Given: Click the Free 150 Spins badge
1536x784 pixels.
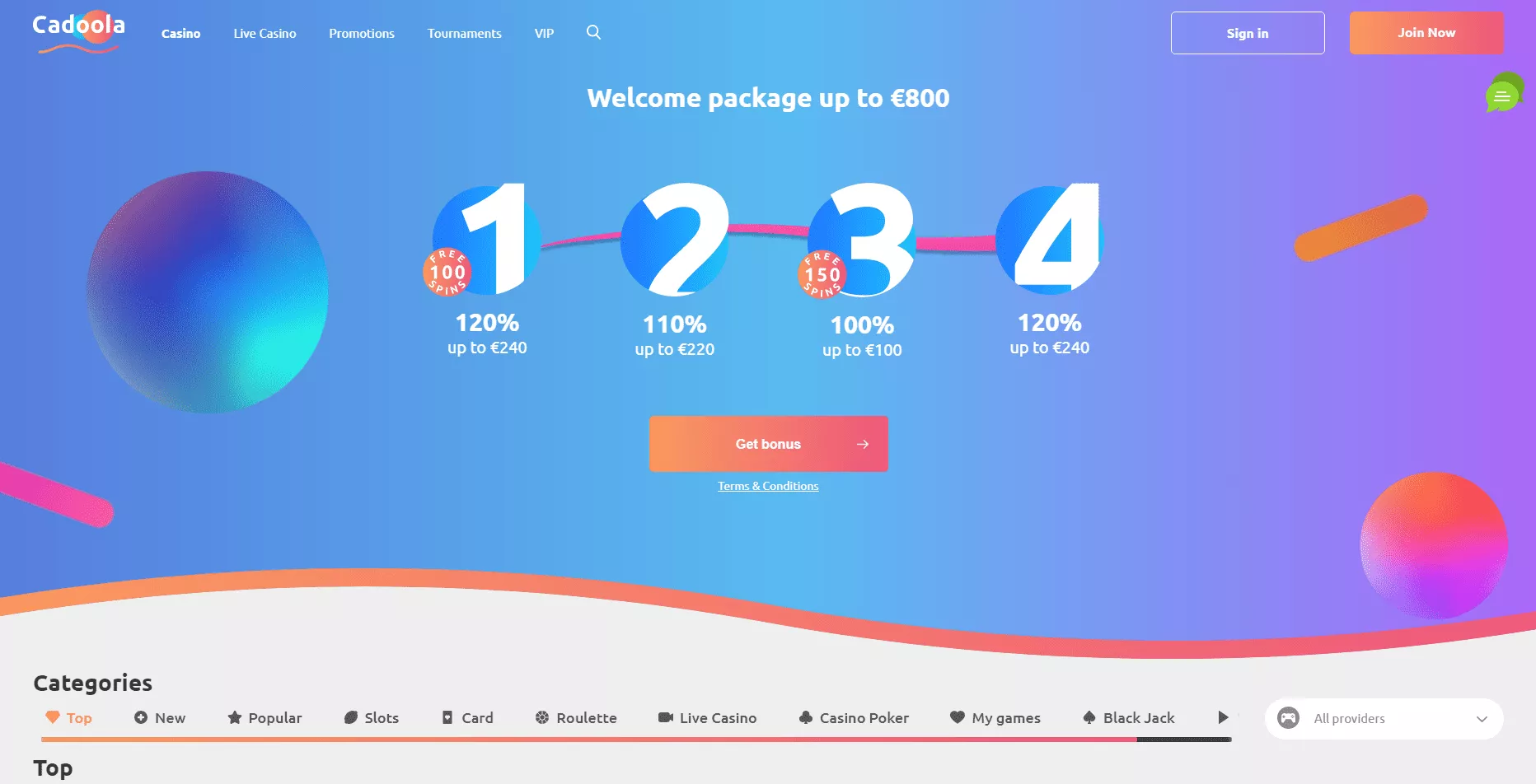Looking at the screenshot, I should tap(822, 274).
